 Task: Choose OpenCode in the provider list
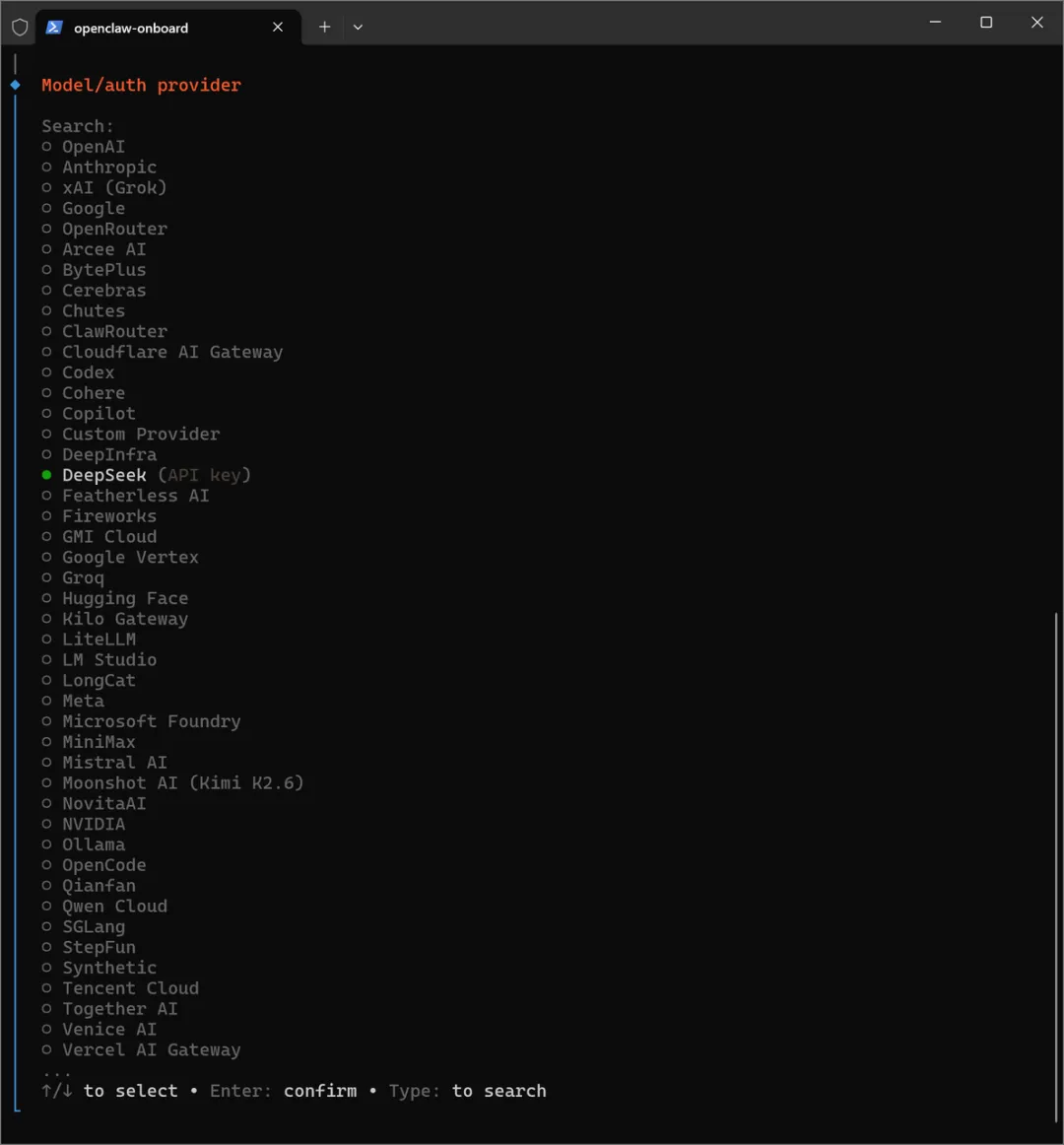[x=95, y=864]
